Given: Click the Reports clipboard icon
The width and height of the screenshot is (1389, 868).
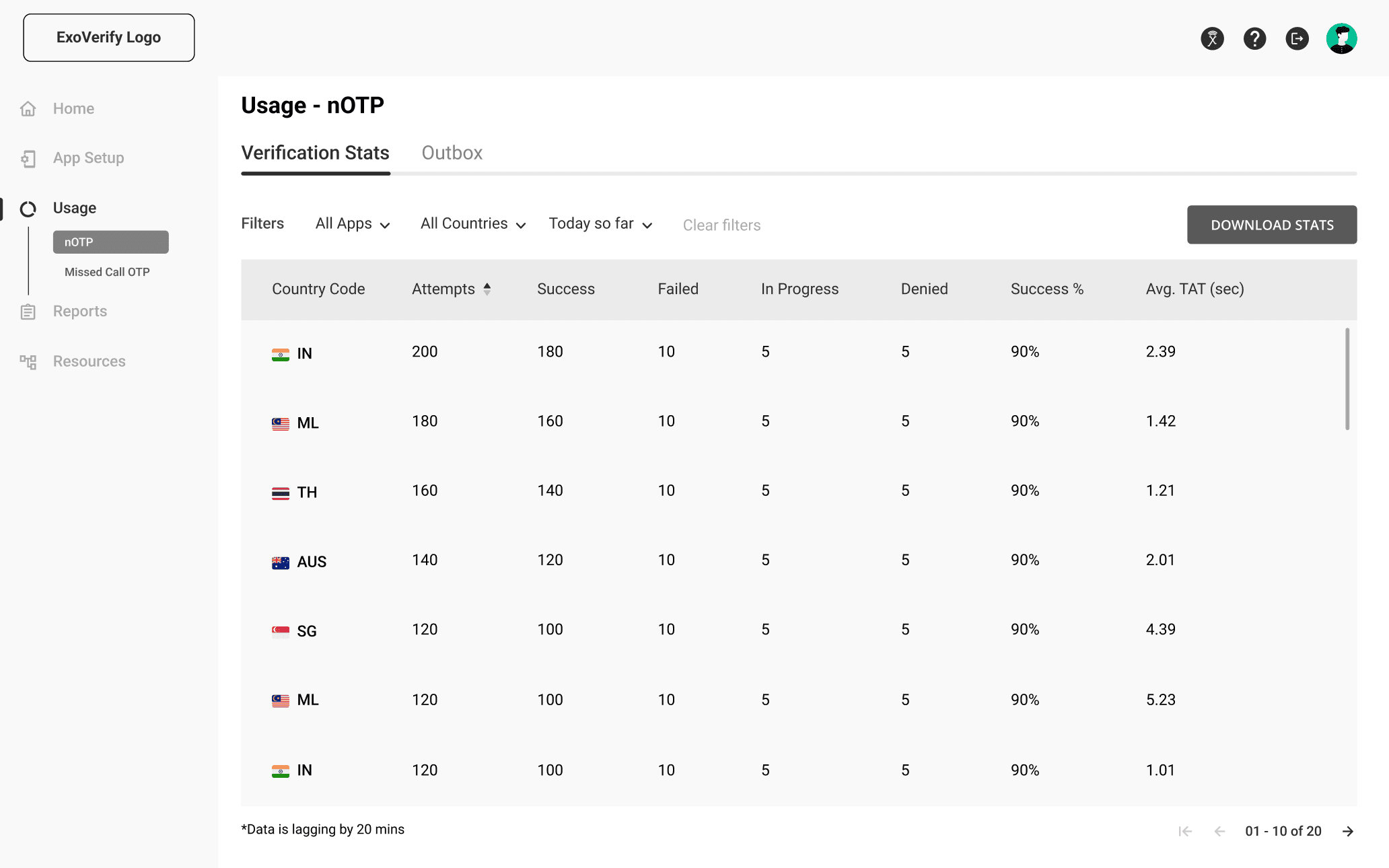Looking at the screenshot, I should (x=28, y=312).
